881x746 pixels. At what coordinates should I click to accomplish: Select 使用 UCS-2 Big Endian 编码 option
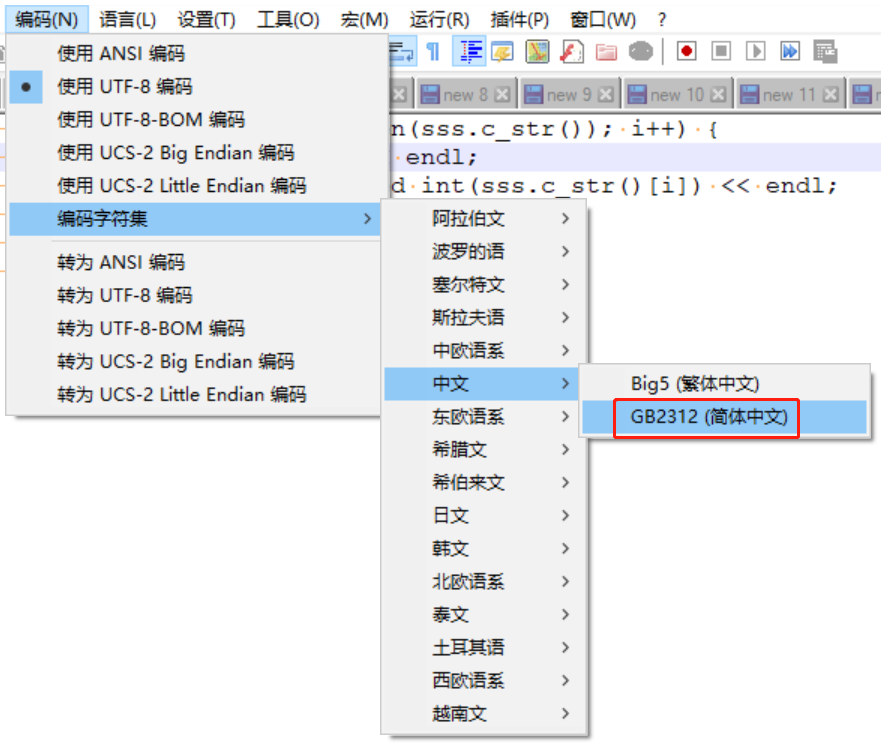tap(195, 153)
